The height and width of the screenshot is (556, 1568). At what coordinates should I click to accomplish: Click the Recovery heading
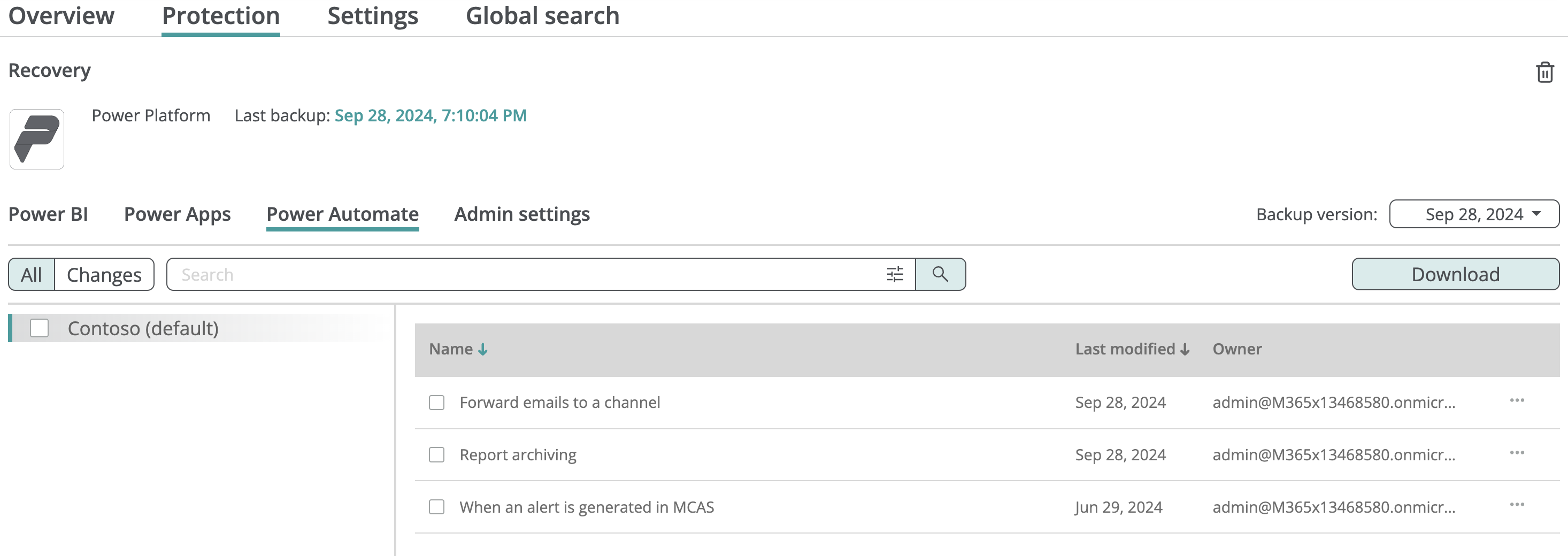[x=49, y=71]
